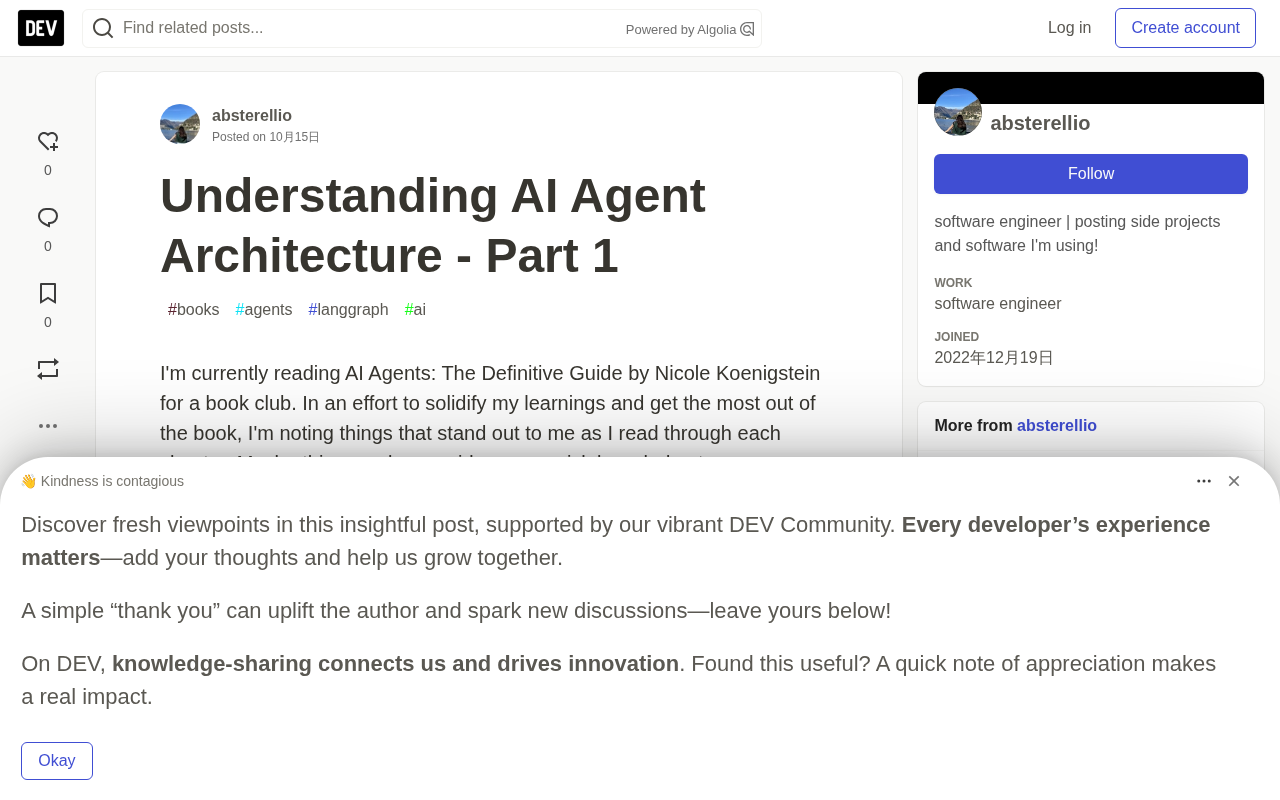The width and height of the screenshot is (1280, 800).
Task: Add a heart reaction to the post
Action: 48,142
